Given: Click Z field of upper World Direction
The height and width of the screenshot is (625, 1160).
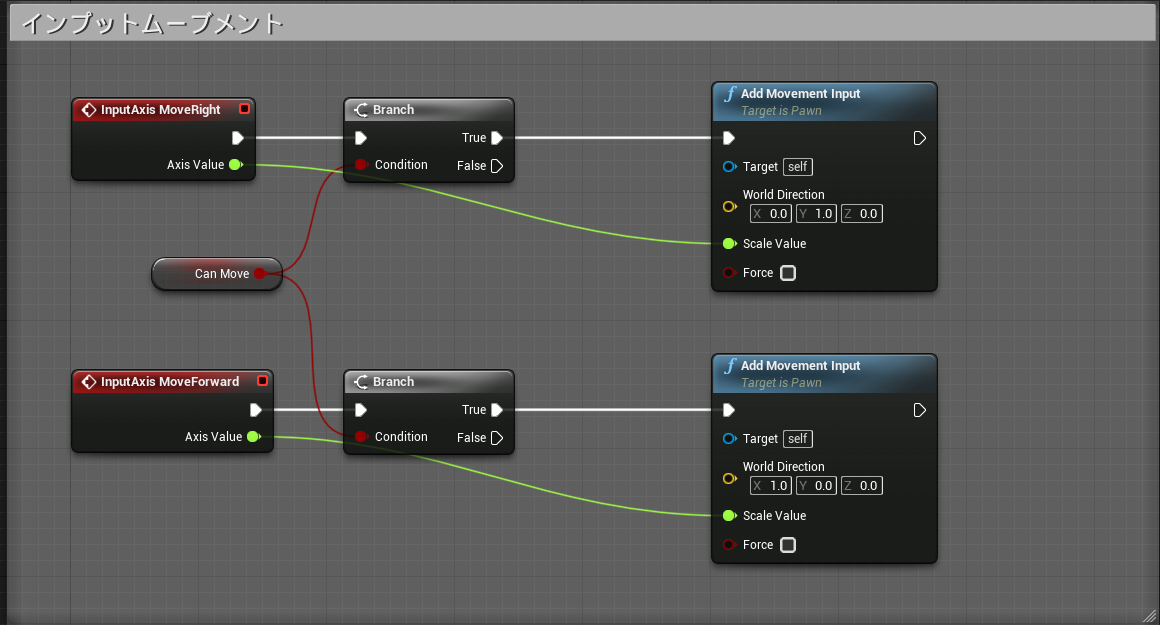Looking at the screenshot, I should (861, 214).
